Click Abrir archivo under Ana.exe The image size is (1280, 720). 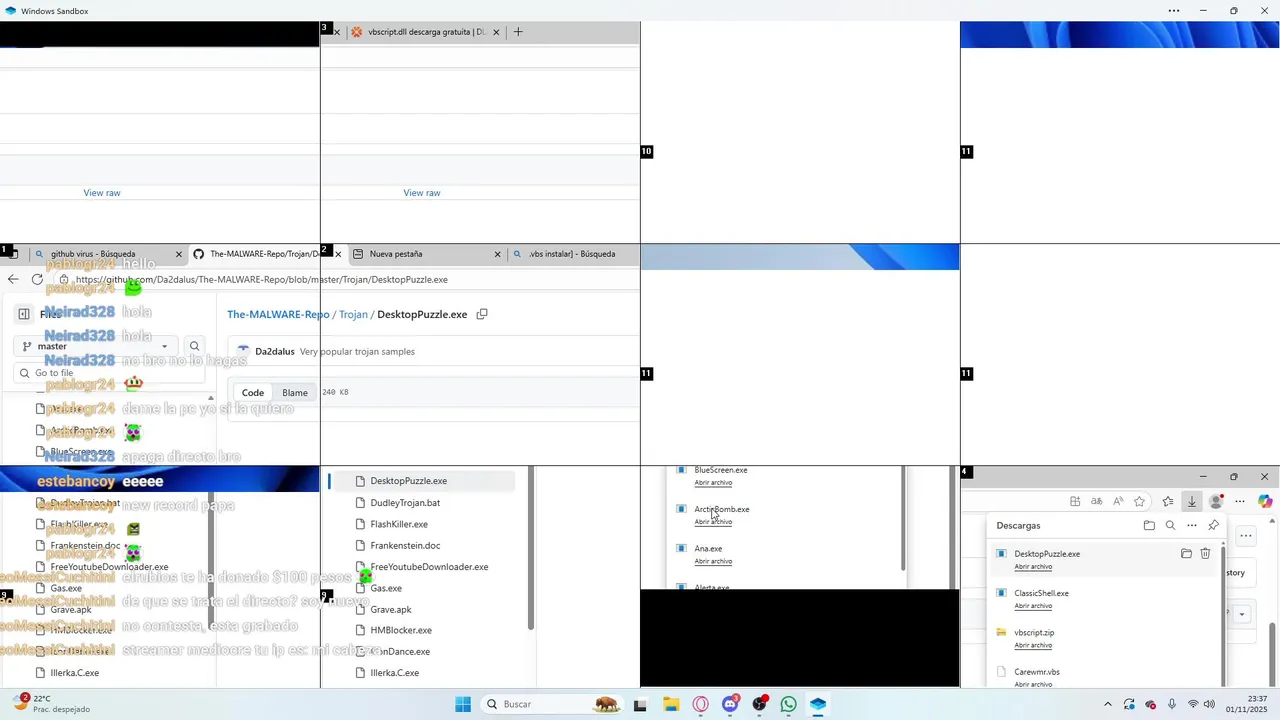tap(713, 561)
